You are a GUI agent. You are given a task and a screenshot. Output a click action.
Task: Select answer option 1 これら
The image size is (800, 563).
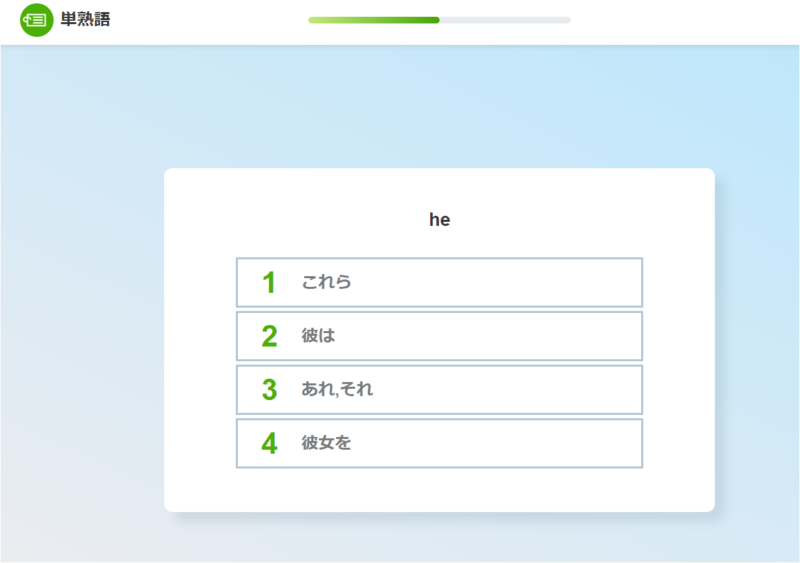(x=439, y=282)
